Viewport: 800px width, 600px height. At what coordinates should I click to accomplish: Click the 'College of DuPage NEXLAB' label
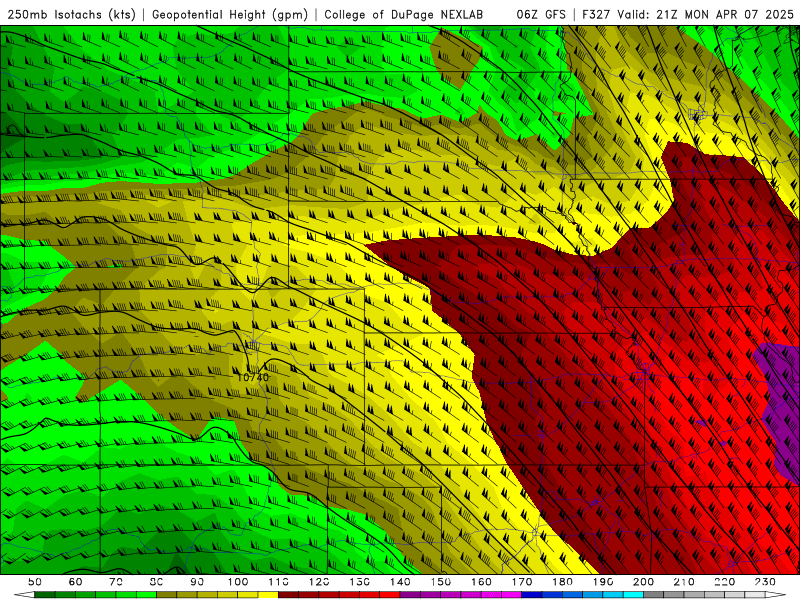point(404,14)
